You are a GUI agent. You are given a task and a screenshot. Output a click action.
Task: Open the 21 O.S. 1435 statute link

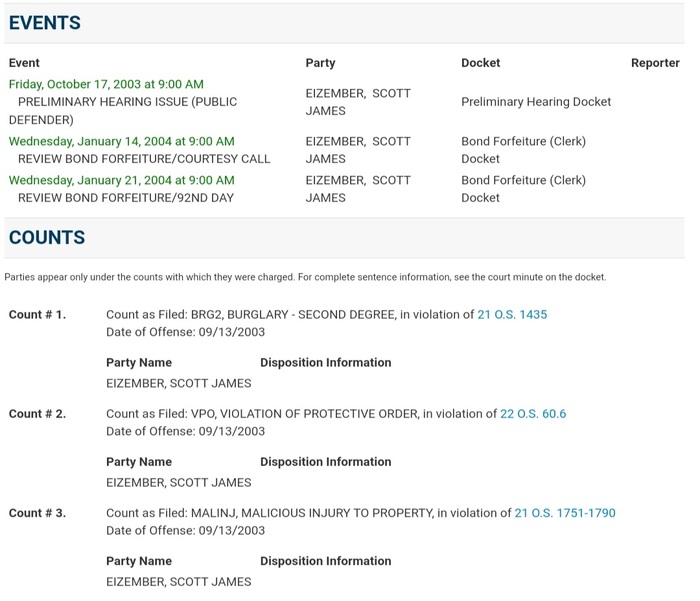point(512,314)
